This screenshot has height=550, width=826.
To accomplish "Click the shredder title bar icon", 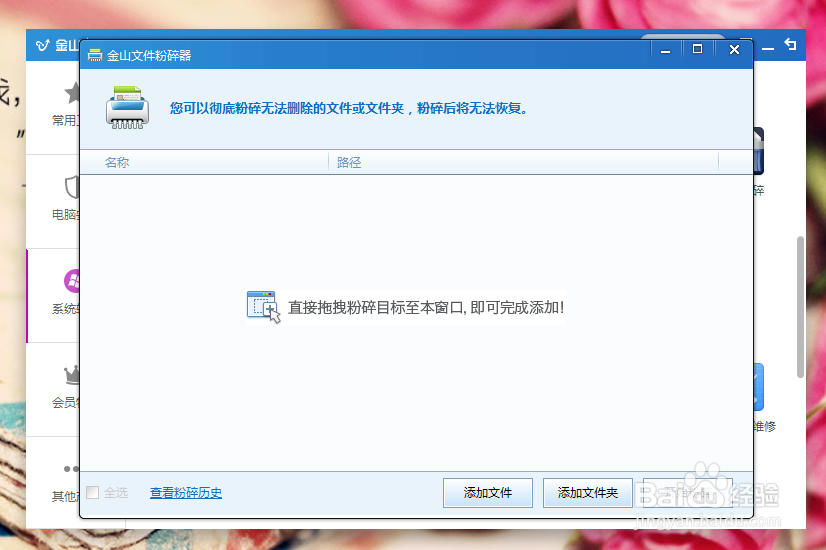I will point(95,55).
